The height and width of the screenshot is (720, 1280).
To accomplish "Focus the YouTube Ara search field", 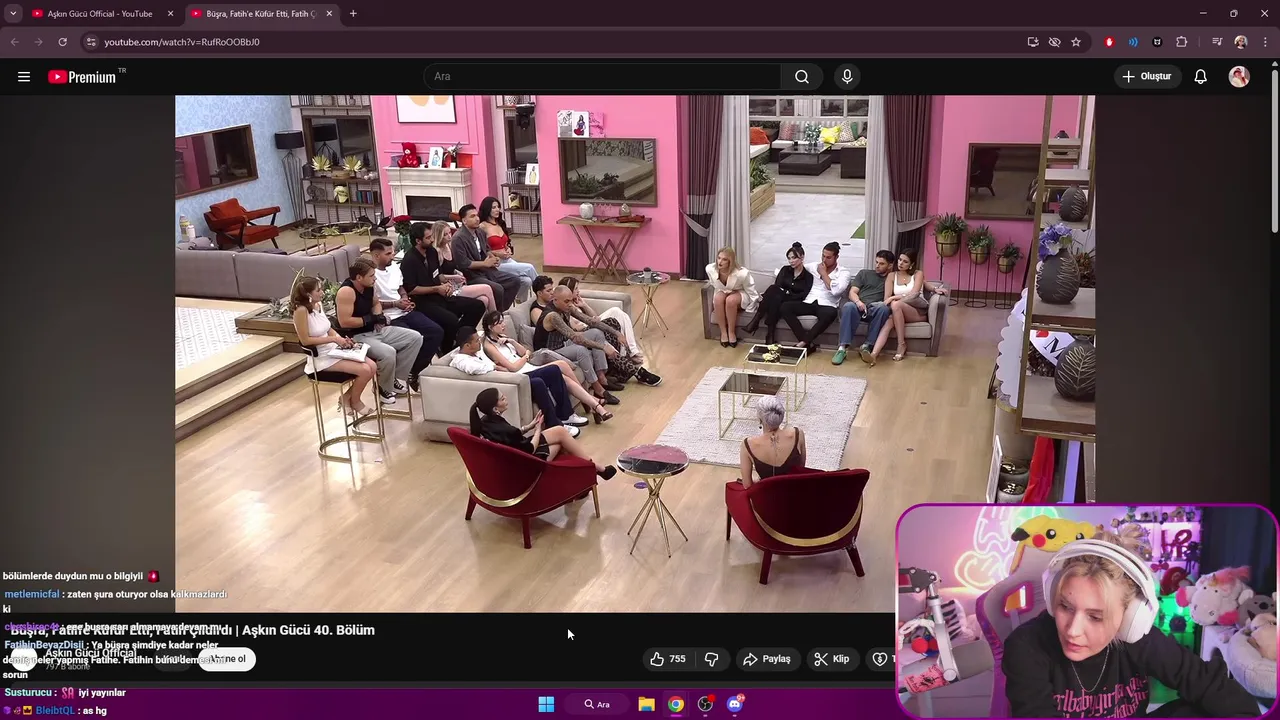I will point(603,77).
